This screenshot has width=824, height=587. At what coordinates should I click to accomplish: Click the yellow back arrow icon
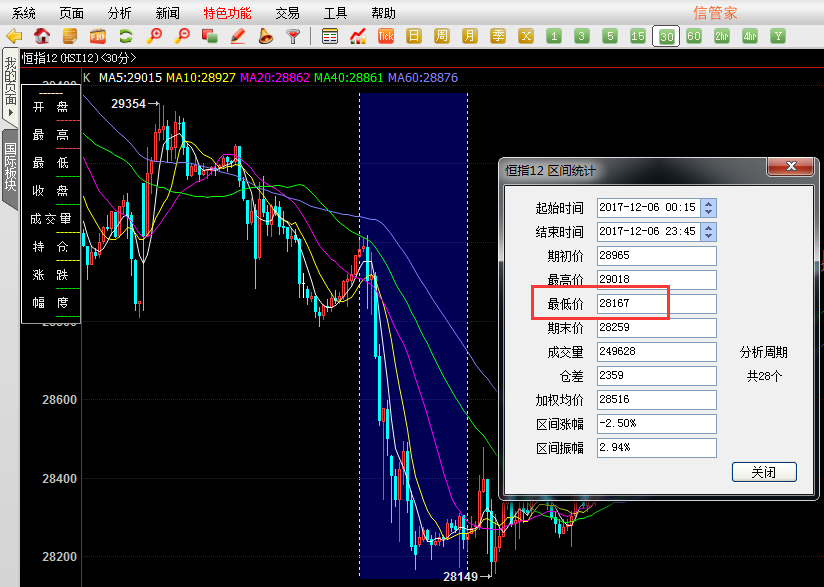pos(14,36)
